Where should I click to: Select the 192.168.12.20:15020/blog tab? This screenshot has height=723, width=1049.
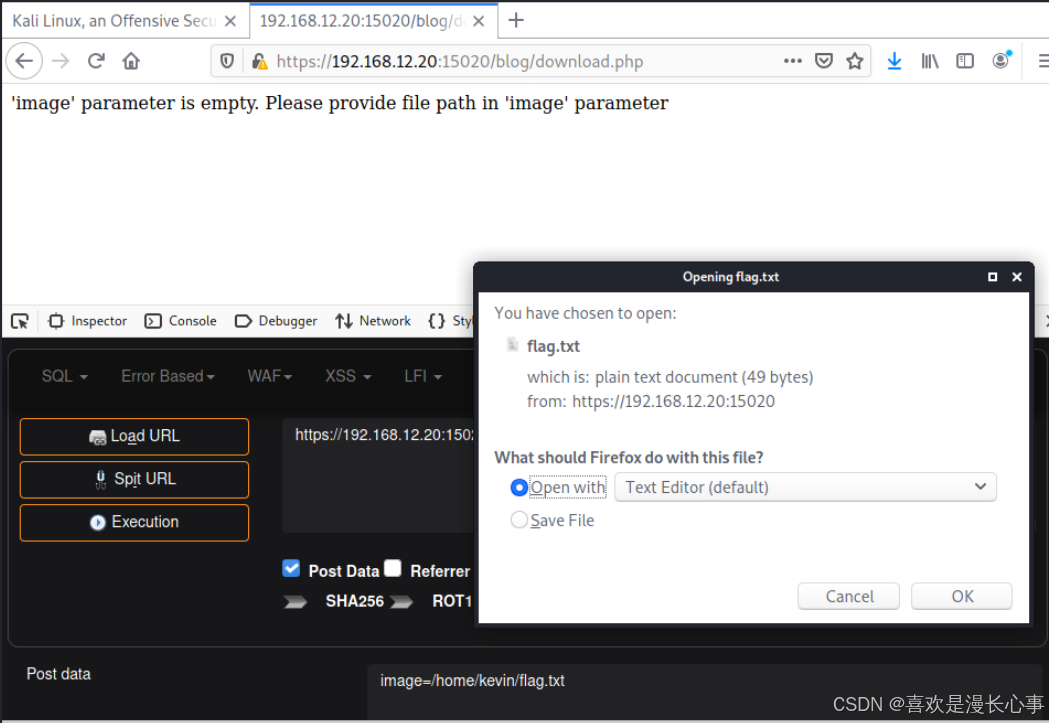pyautogui.click(x=373, y=21)
